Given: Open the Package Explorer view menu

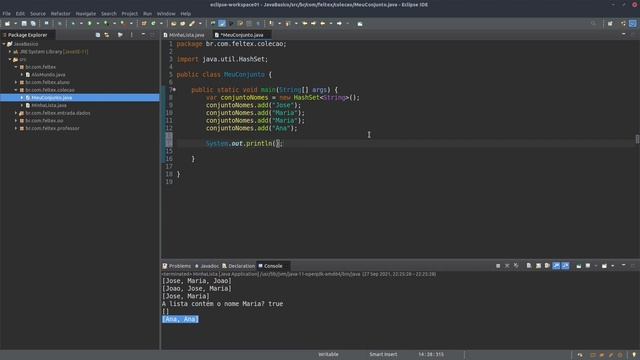Looking at the screenshot, I should click(x=131, y=35).
